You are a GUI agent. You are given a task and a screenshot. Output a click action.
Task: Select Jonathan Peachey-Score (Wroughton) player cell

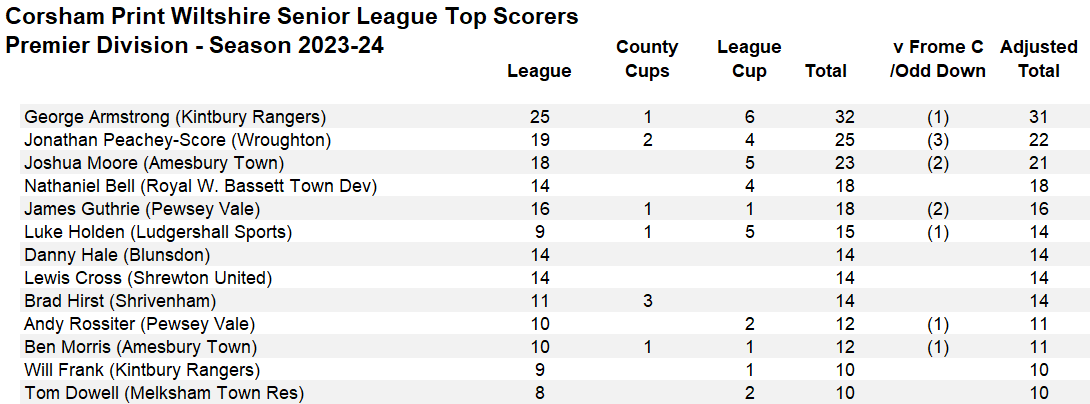(x=177, y=140)
